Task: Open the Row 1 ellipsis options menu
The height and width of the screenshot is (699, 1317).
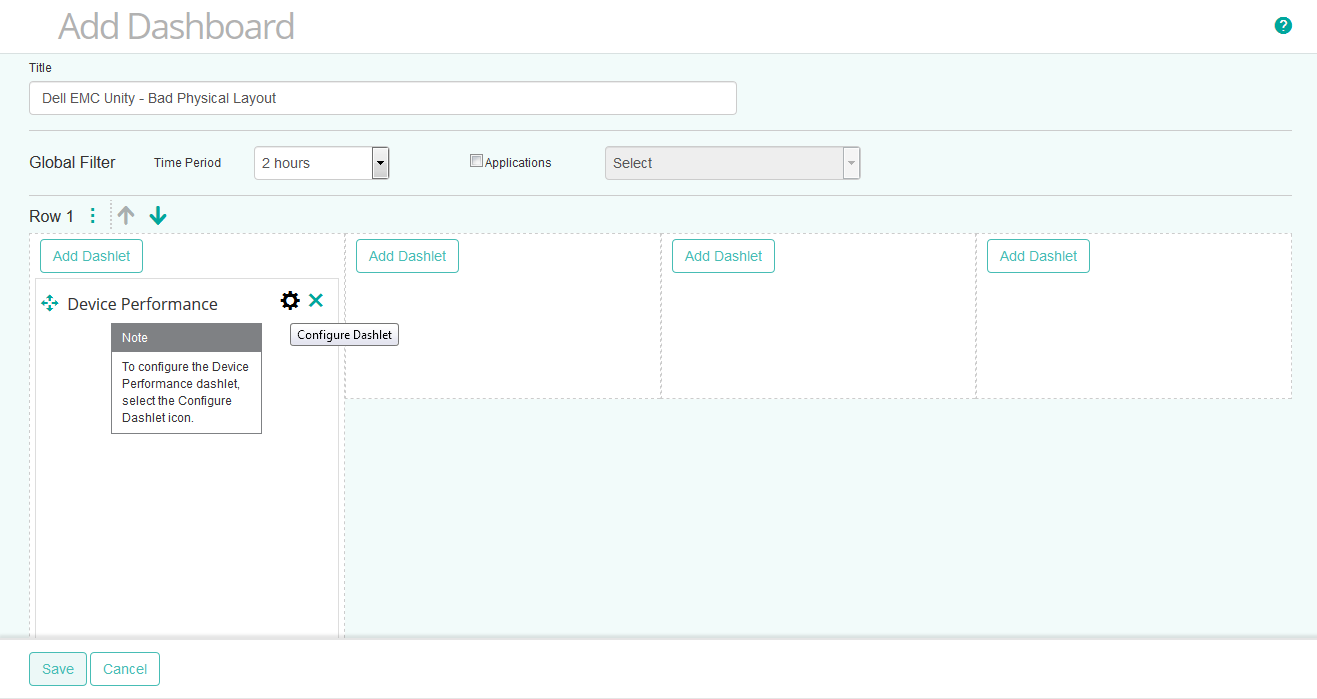Action: point(92,215)
